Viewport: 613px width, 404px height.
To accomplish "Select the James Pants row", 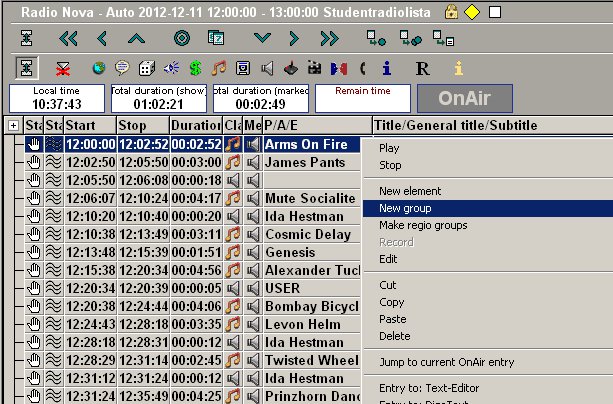I will (192, 162).
